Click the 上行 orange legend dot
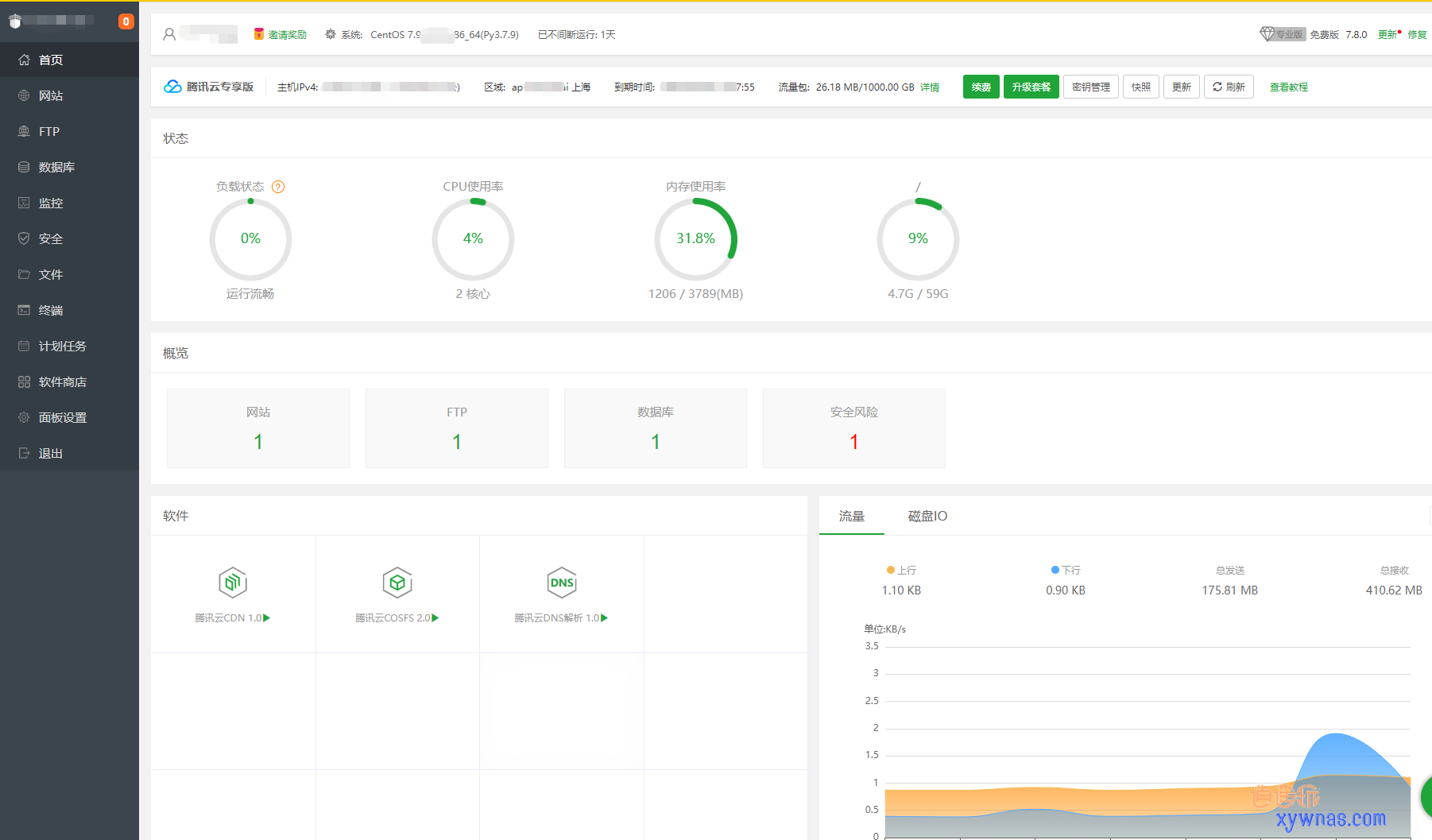 pos(891,570)
